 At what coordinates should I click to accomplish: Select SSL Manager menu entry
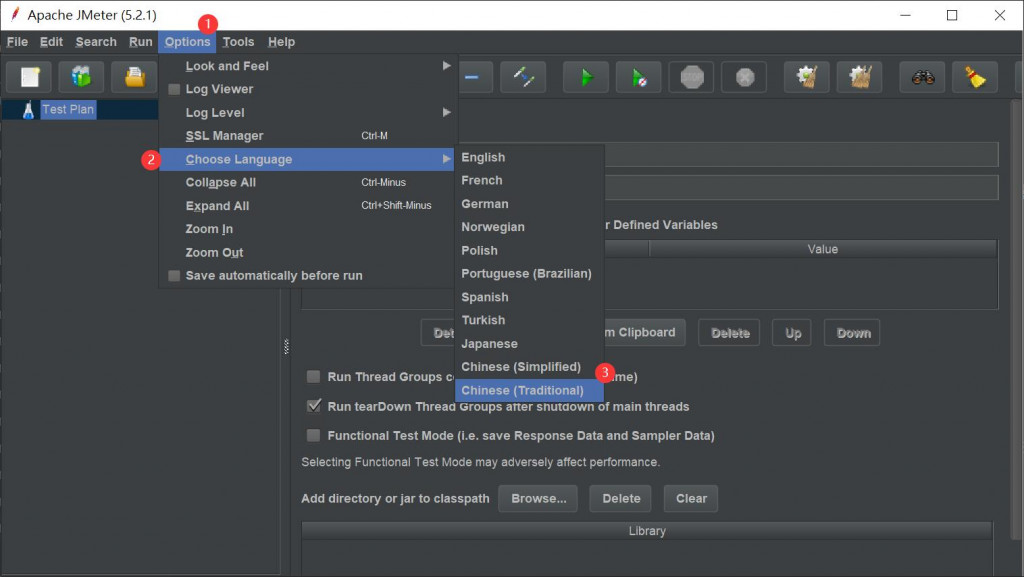pyautogui.click(x=307, y=136)
